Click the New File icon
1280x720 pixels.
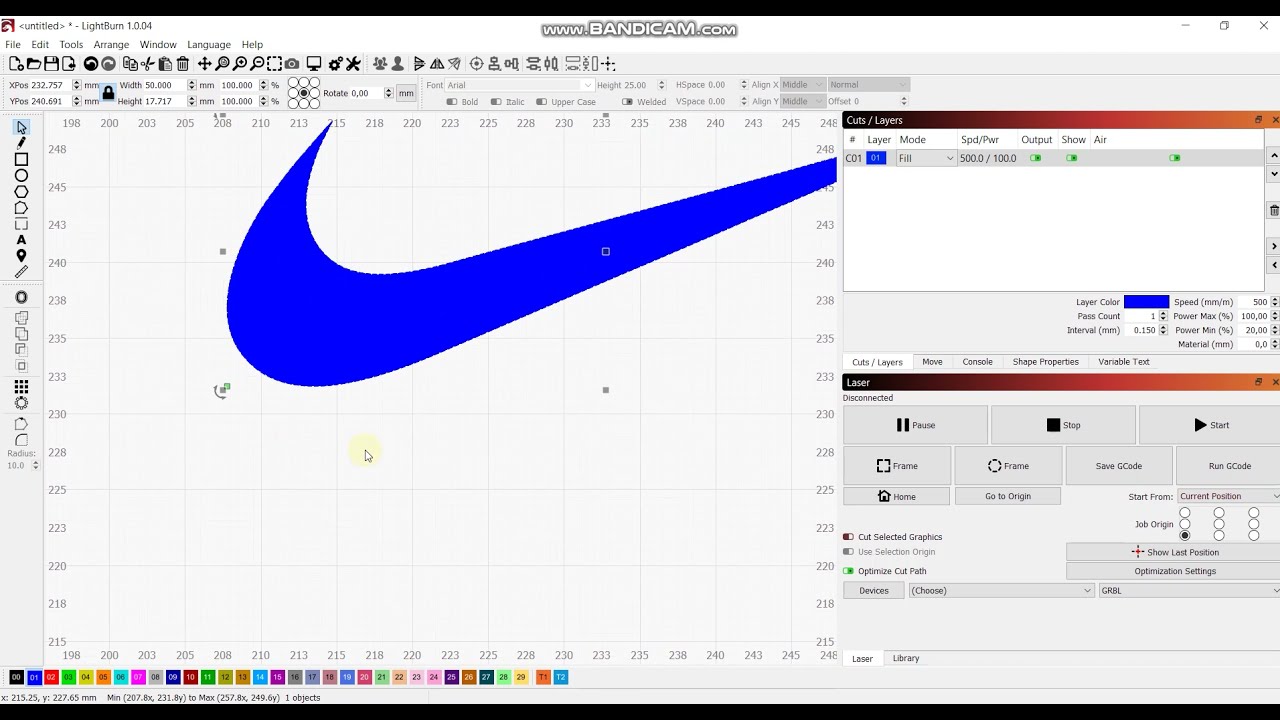(x=16, y=64)
